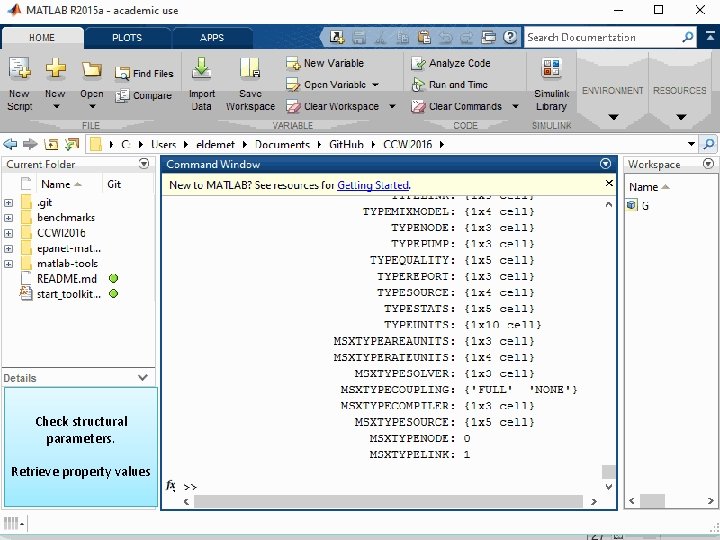Create a New Script

pyautogui.click(x=20, y=84)
